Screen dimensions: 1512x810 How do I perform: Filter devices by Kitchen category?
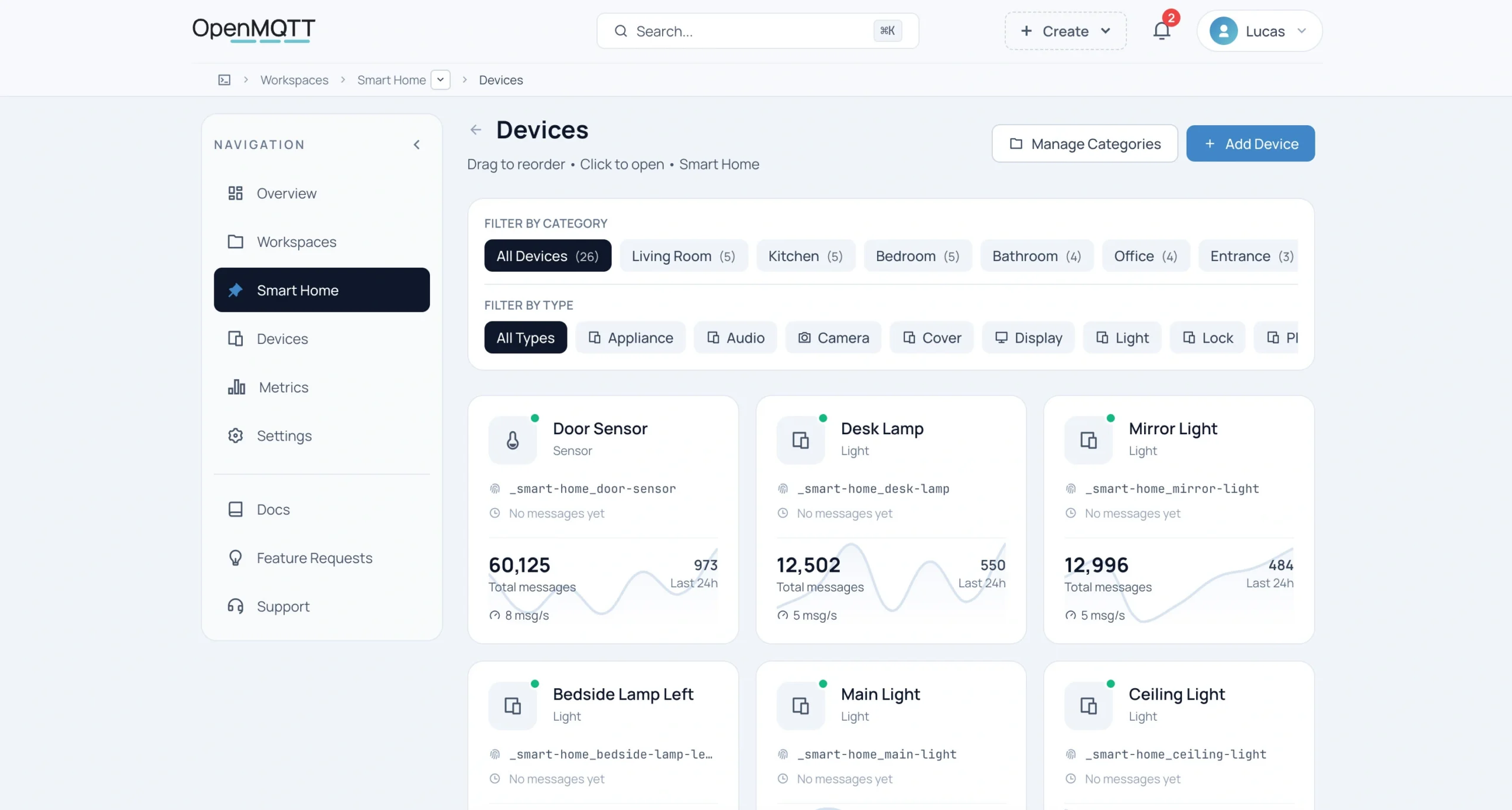click(x=805, y=256)
